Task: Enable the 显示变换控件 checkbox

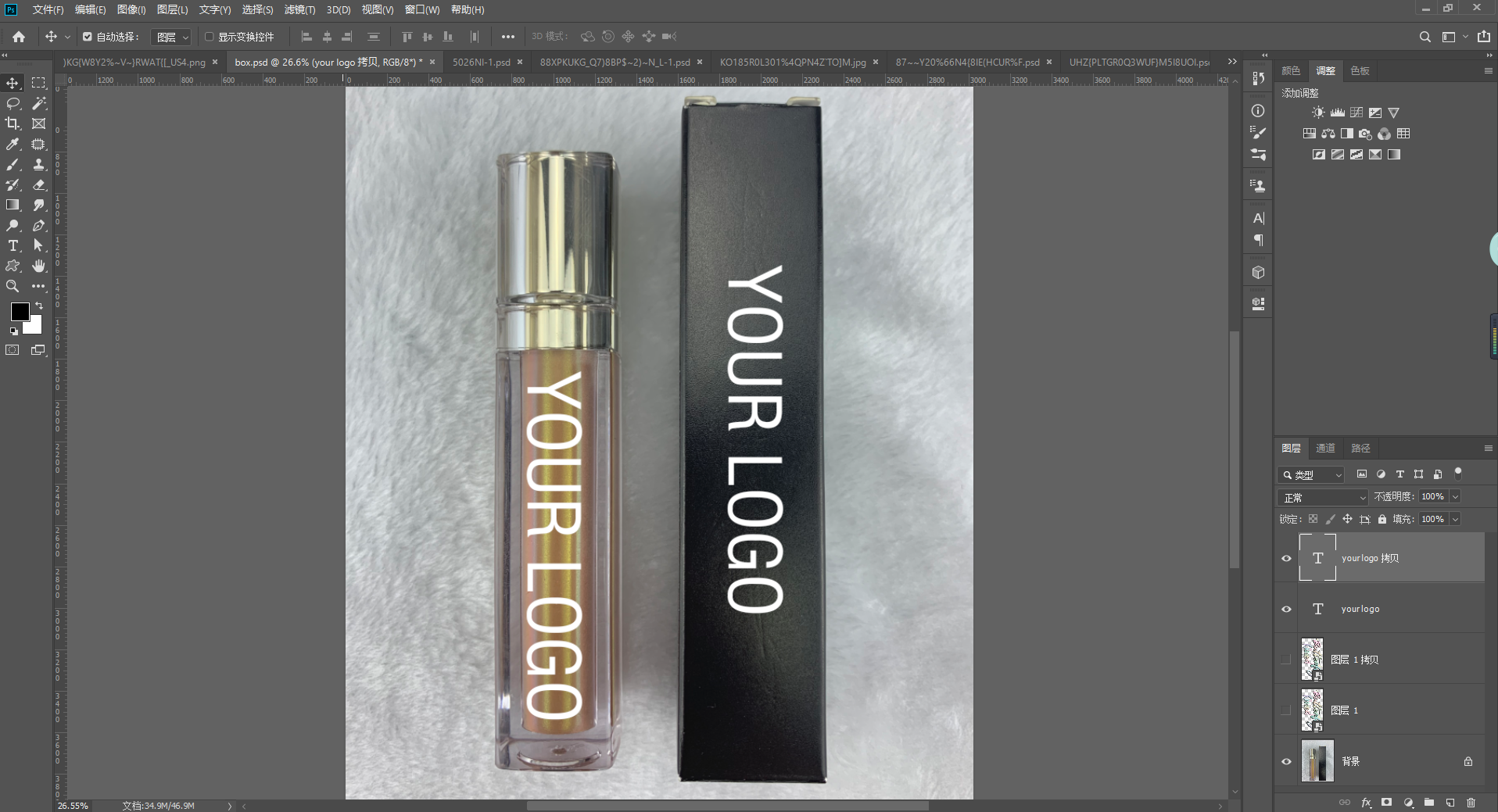Action: click(x=209, y=37)
